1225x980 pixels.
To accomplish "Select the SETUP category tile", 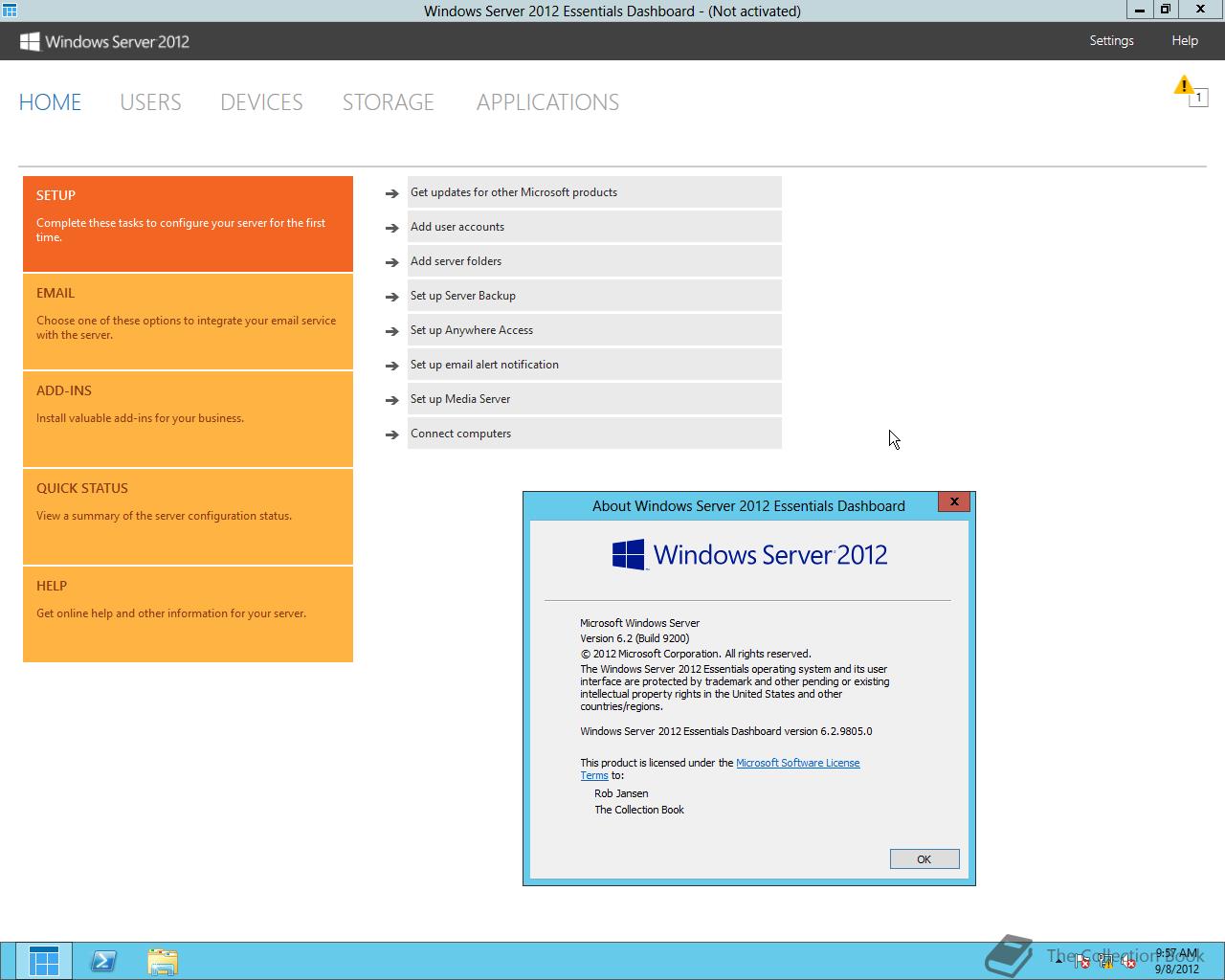I will click(x=188, y=224).
